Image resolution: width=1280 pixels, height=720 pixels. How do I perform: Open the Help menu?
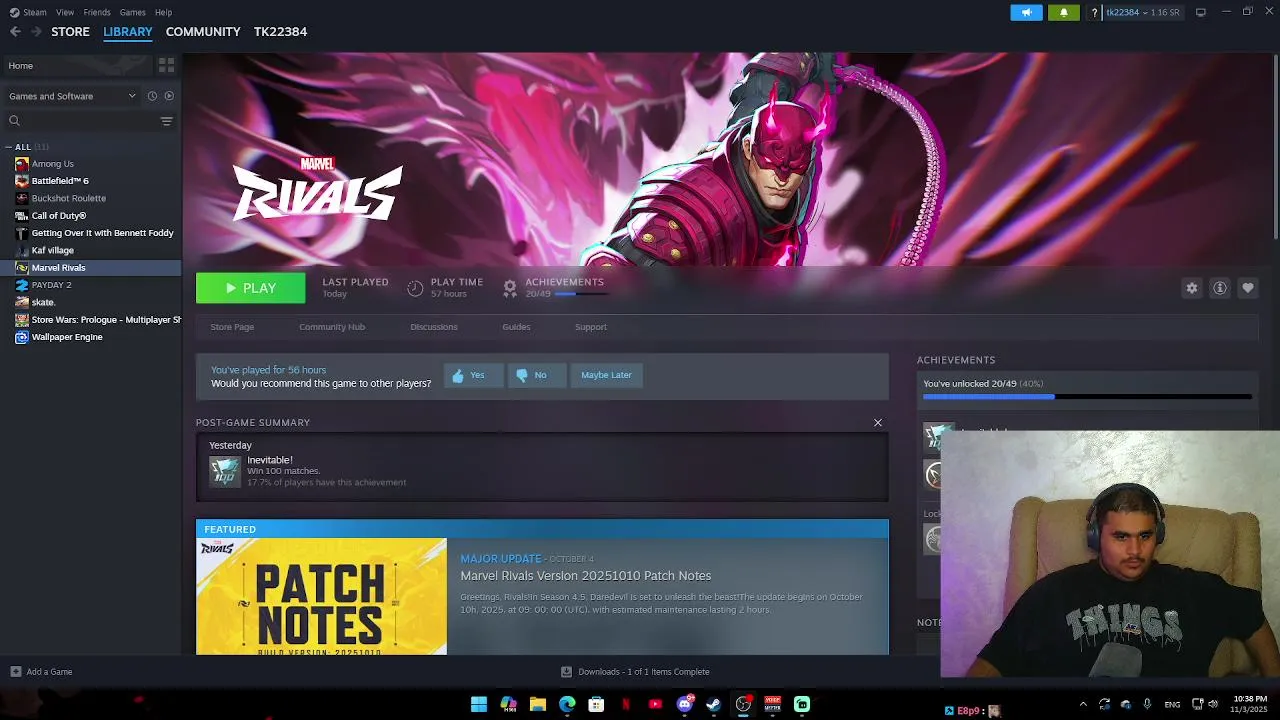pos(163,12)
